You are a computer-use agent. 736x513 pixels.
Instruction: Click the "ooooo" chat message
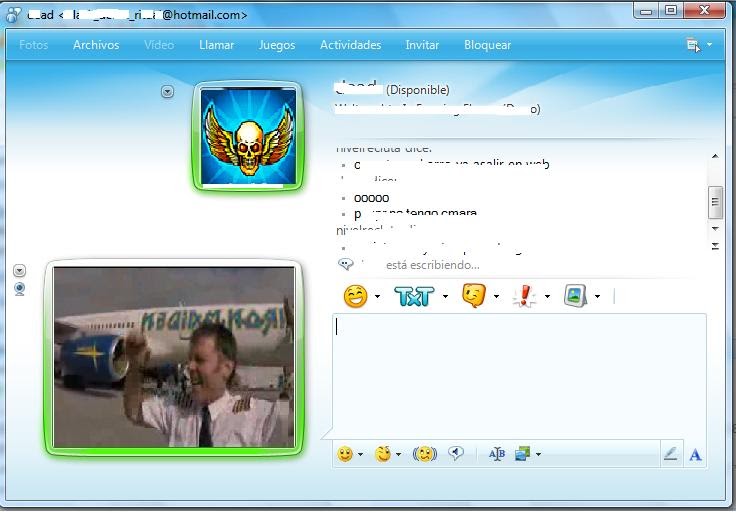pos(371,198)
